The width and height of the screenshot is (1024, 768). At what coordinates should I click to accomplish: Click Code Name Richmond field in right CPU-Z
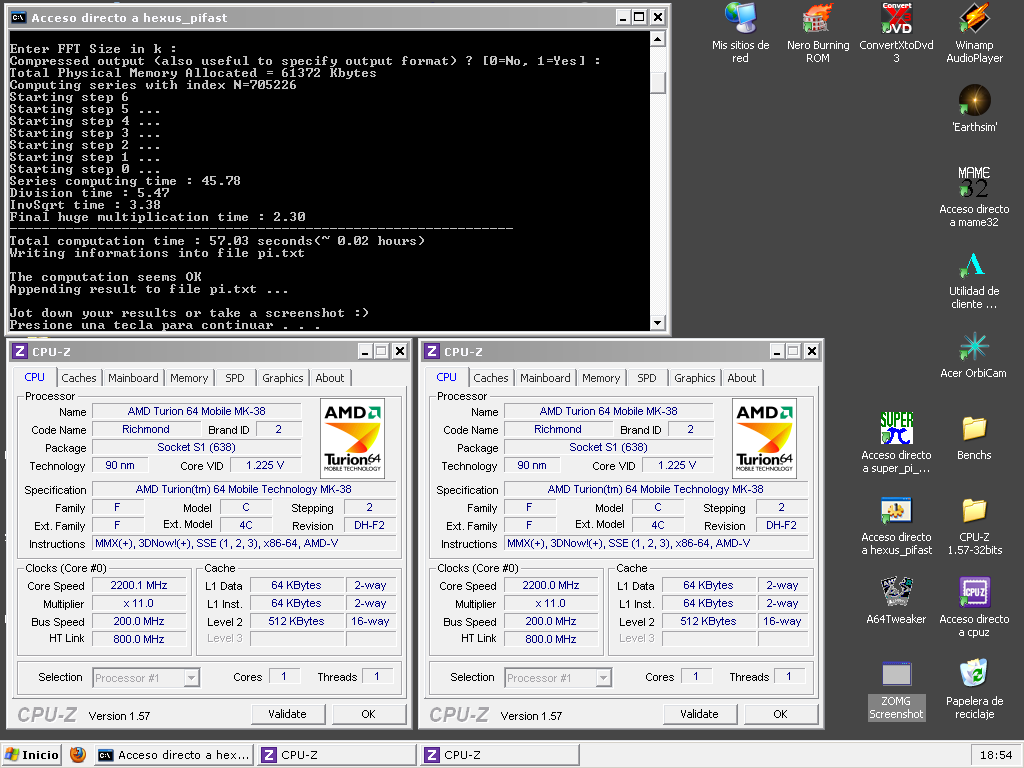point(558,430)
